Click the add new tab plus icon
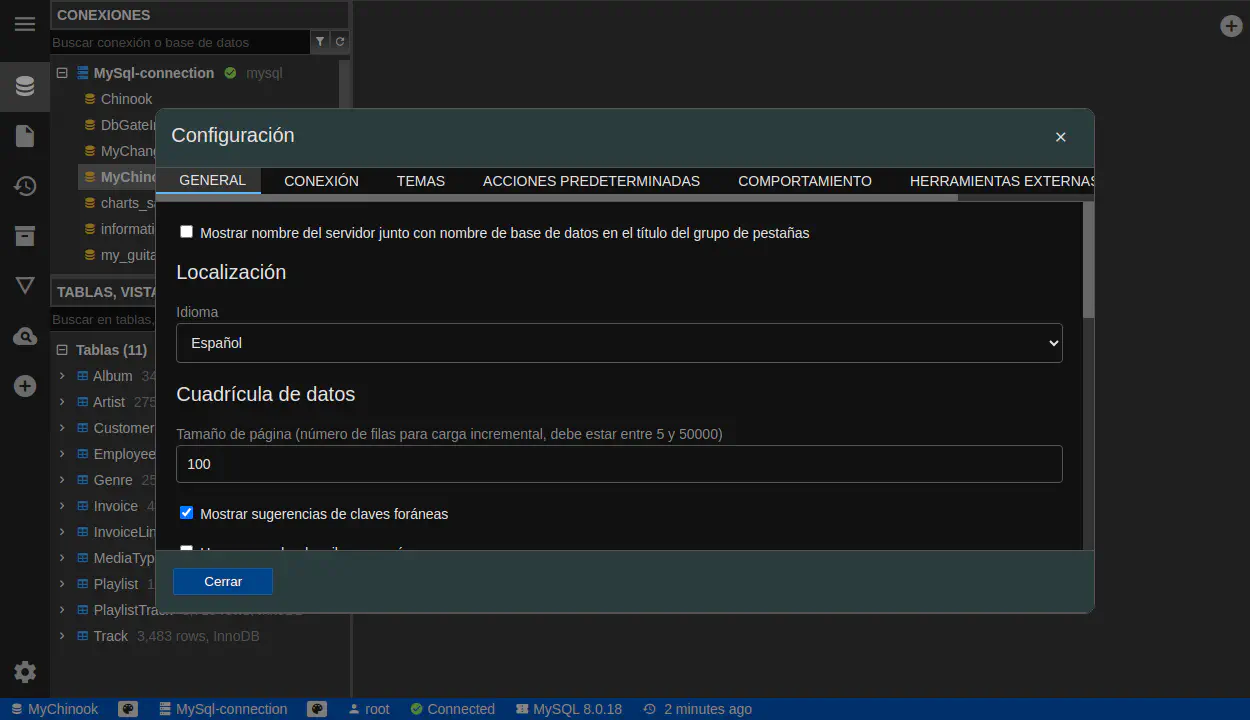Image resolution: width=1250 pixels, height=720 pixels. [x=1231, y=26]
